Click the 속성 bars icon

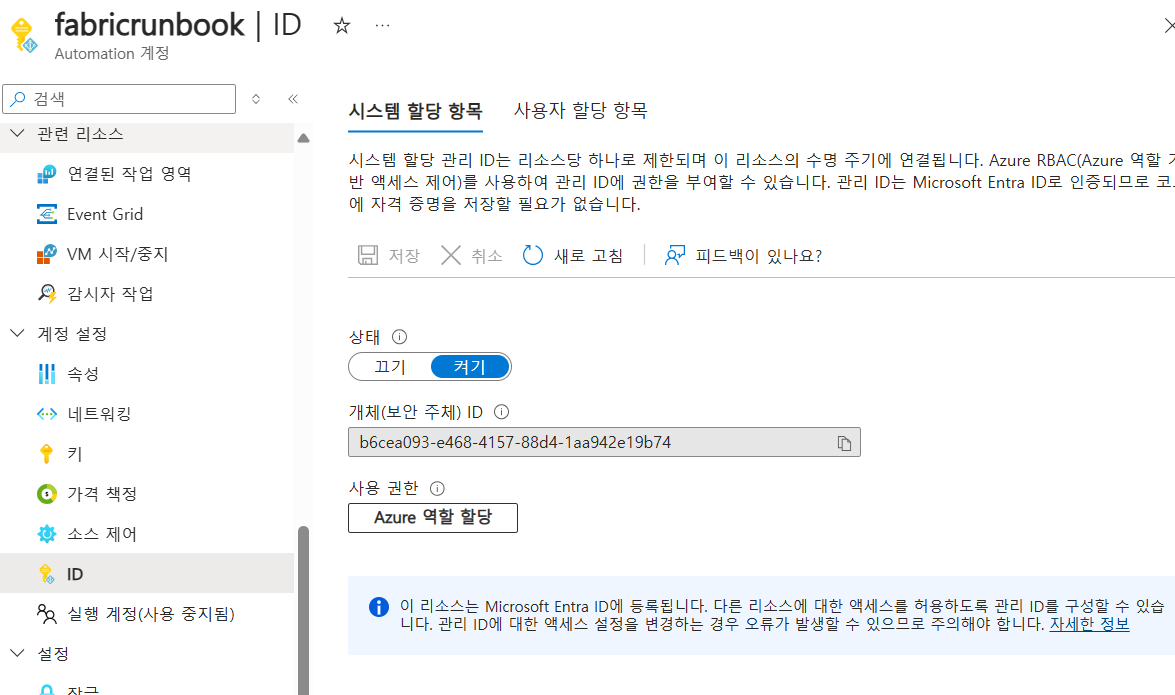[46, 373]
